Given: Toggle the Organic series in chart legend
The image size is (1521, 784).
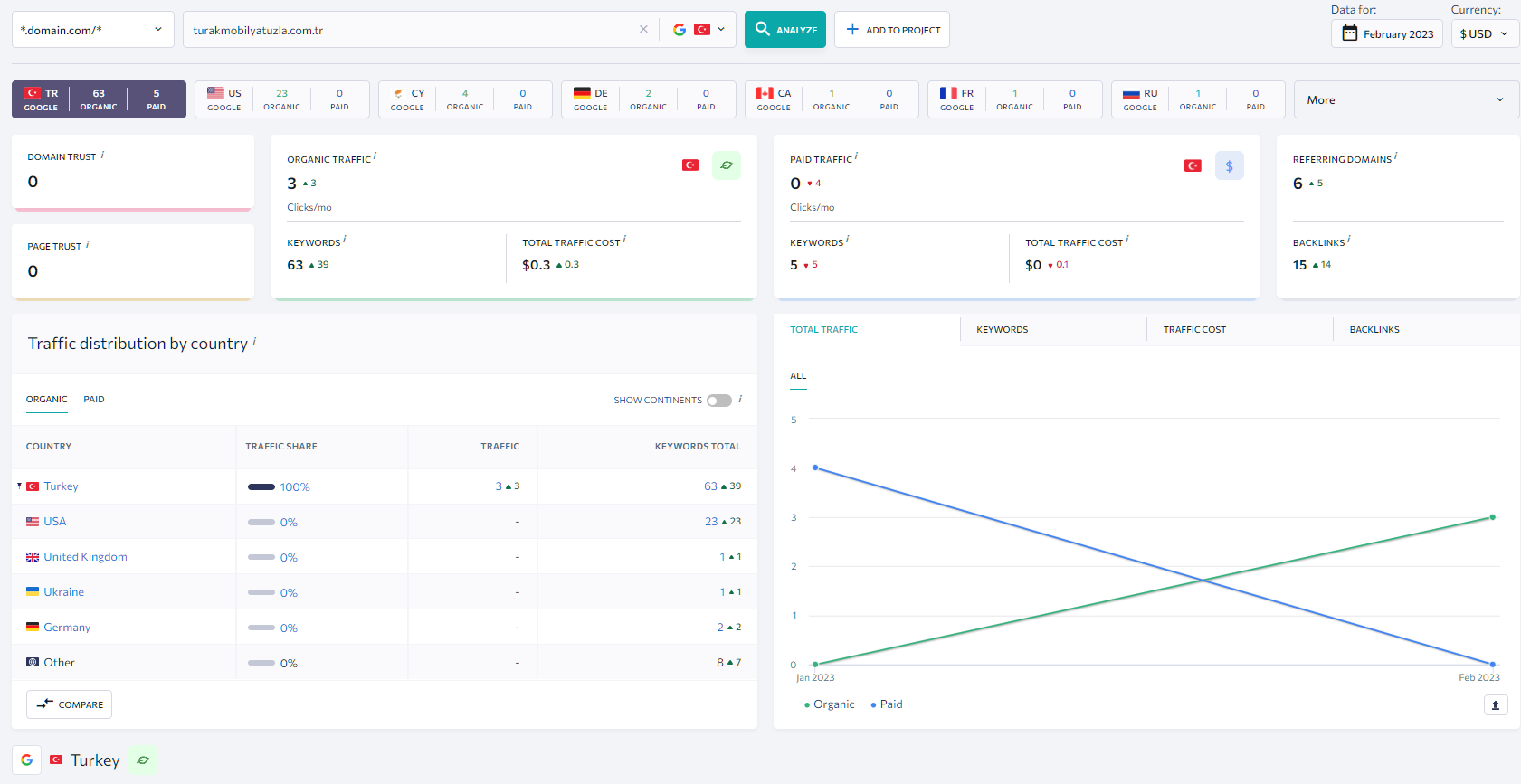Looking at the screenshot, I should click(830, 704).
